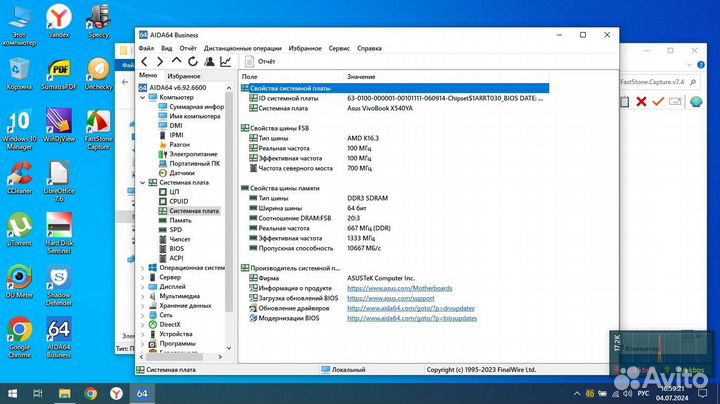Open Task View on the taskbar
Screen dimensions: 720x404
click(x=38, y=393)
